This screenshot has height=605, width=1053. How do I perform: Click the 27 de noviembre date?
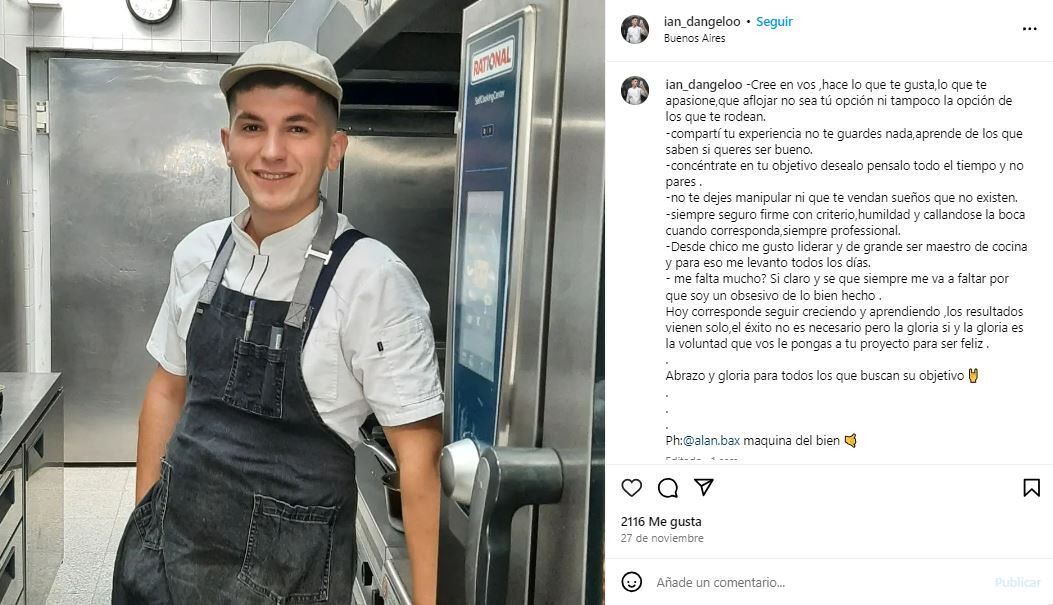tap(662, 538)
